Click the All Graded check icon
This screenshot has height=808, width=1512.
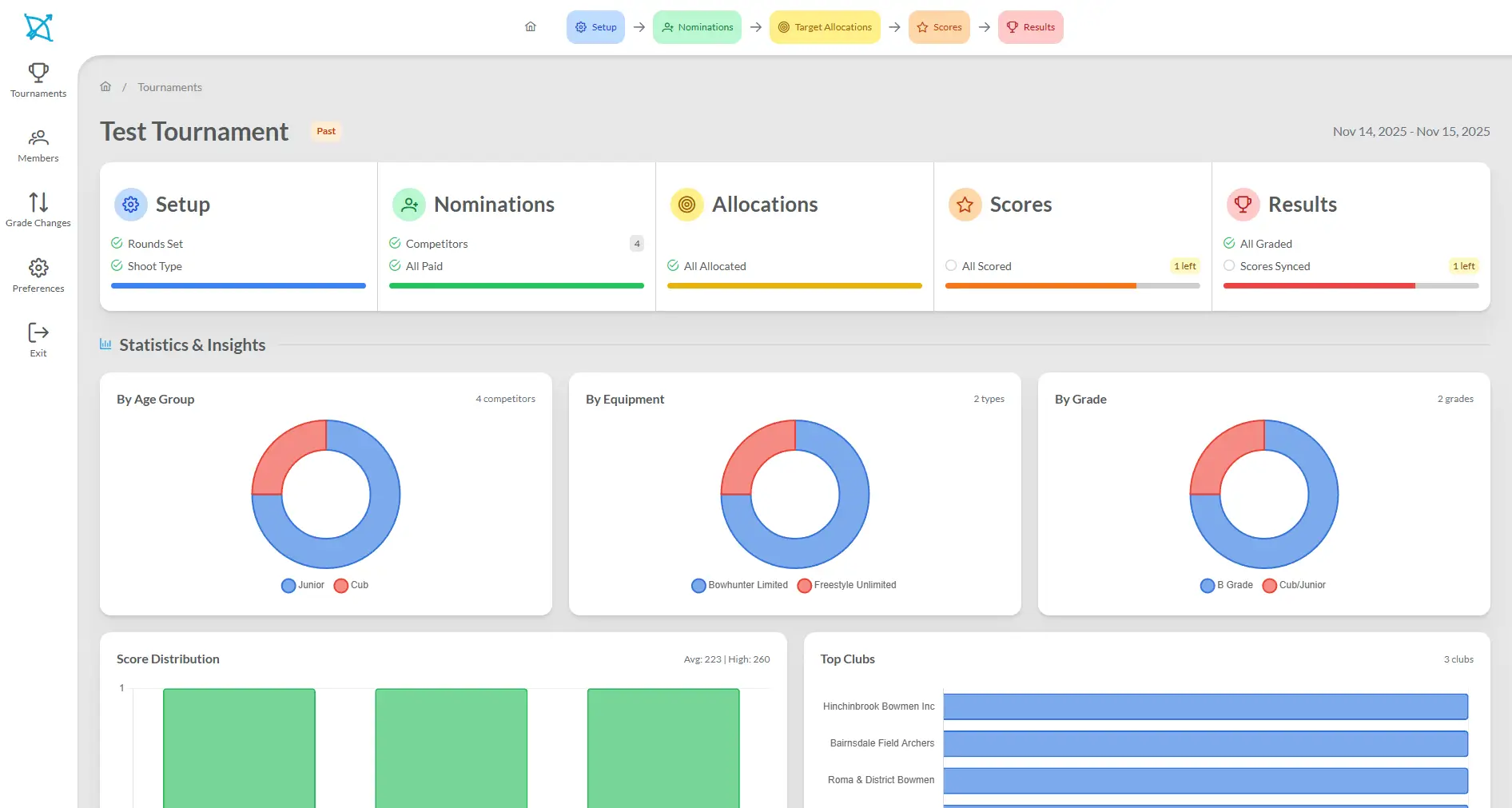coord(1229,243)
